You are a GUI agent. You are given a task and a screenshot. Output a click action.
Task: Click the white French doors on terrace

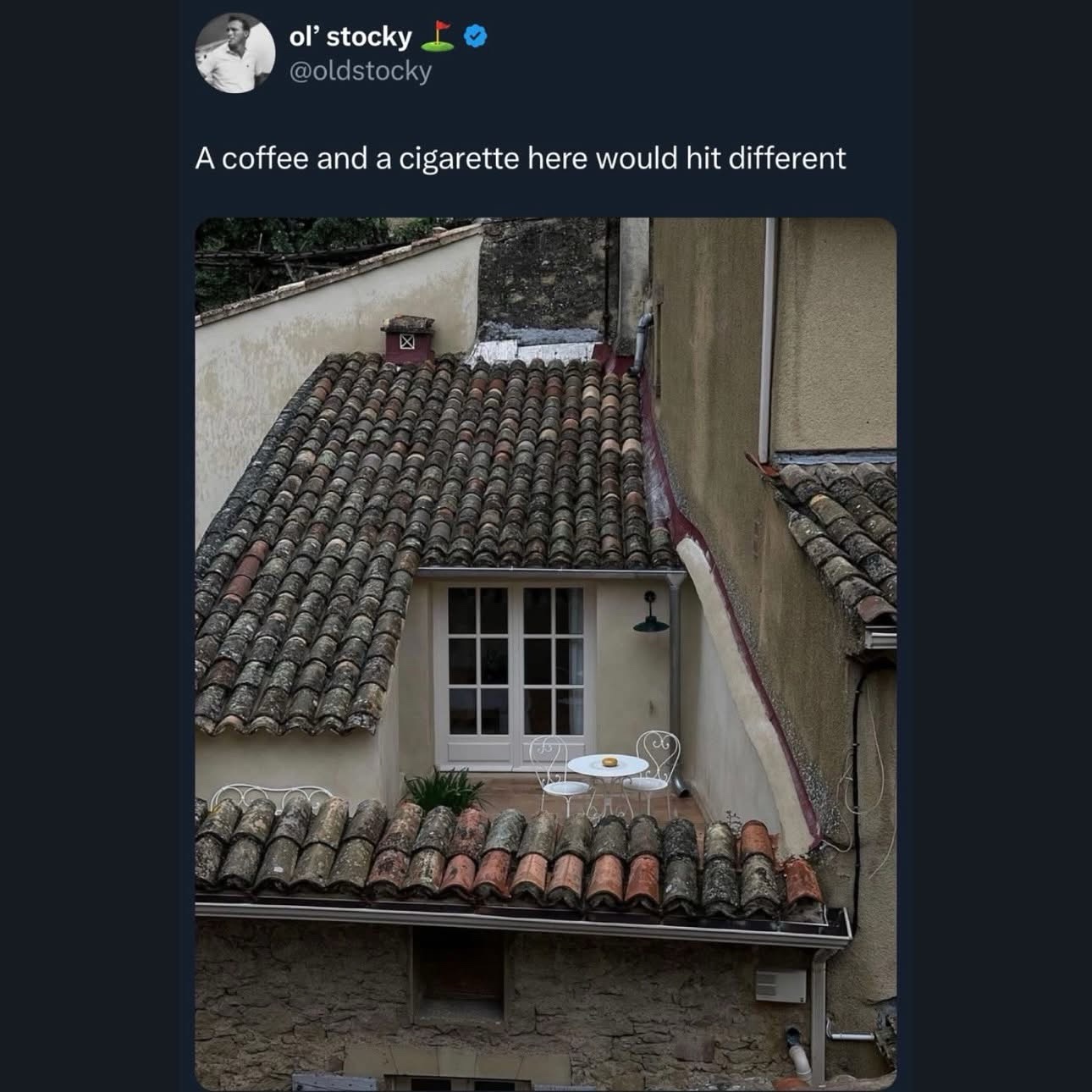514,675
